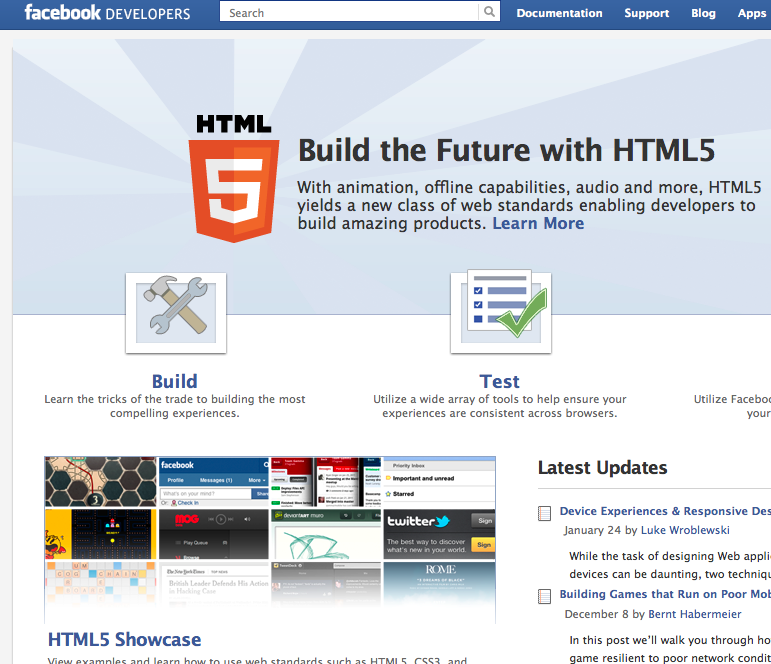Focus the Search input field
The width and height of the screenshot is (771, 664).
pyautogui.click(x=350, y=13)
